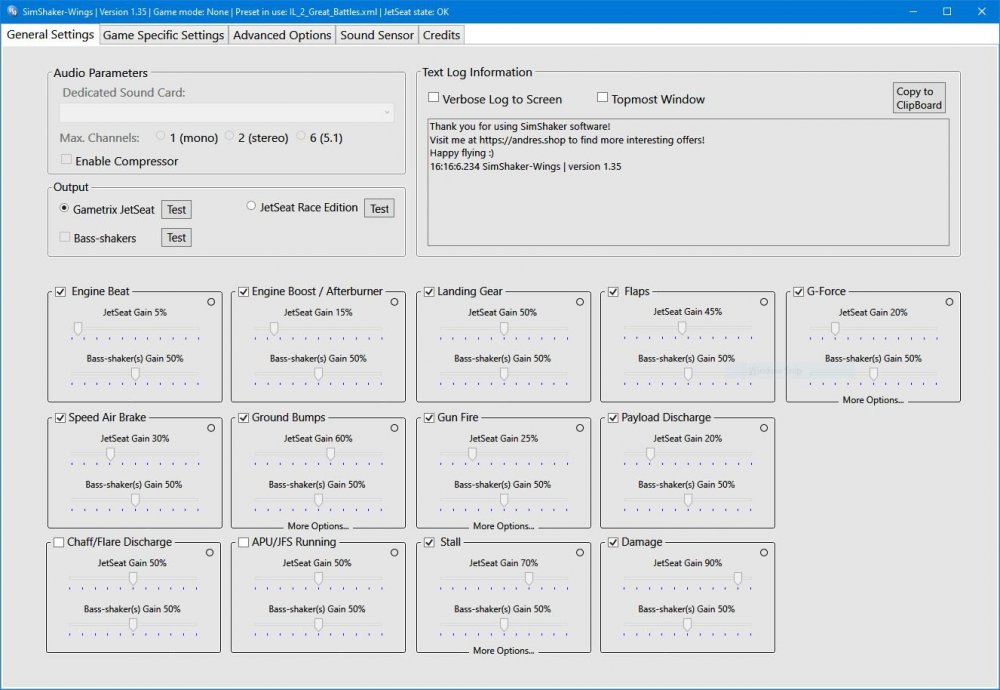Turn on Verbose Log to Screen
Screen dimensions: 1000x690
coord(434,98)
